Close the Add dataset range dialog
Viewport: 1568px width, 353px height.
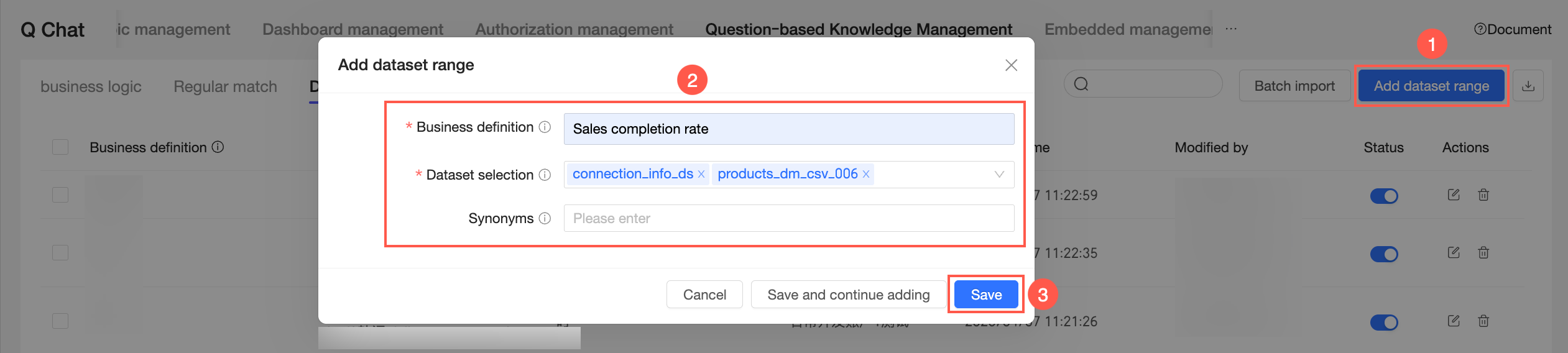point(1011,65)
